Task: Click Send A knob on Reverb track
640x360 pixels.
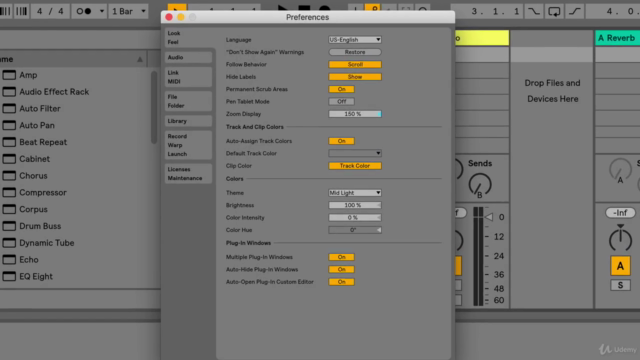Action: pos(620,170)
